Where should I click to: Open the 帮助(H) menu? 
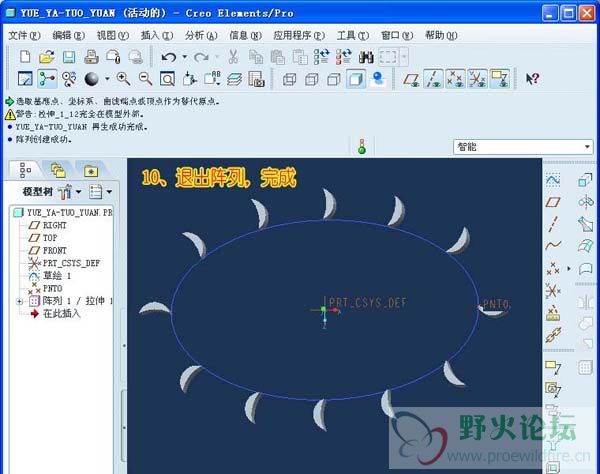tap(441, 36)
